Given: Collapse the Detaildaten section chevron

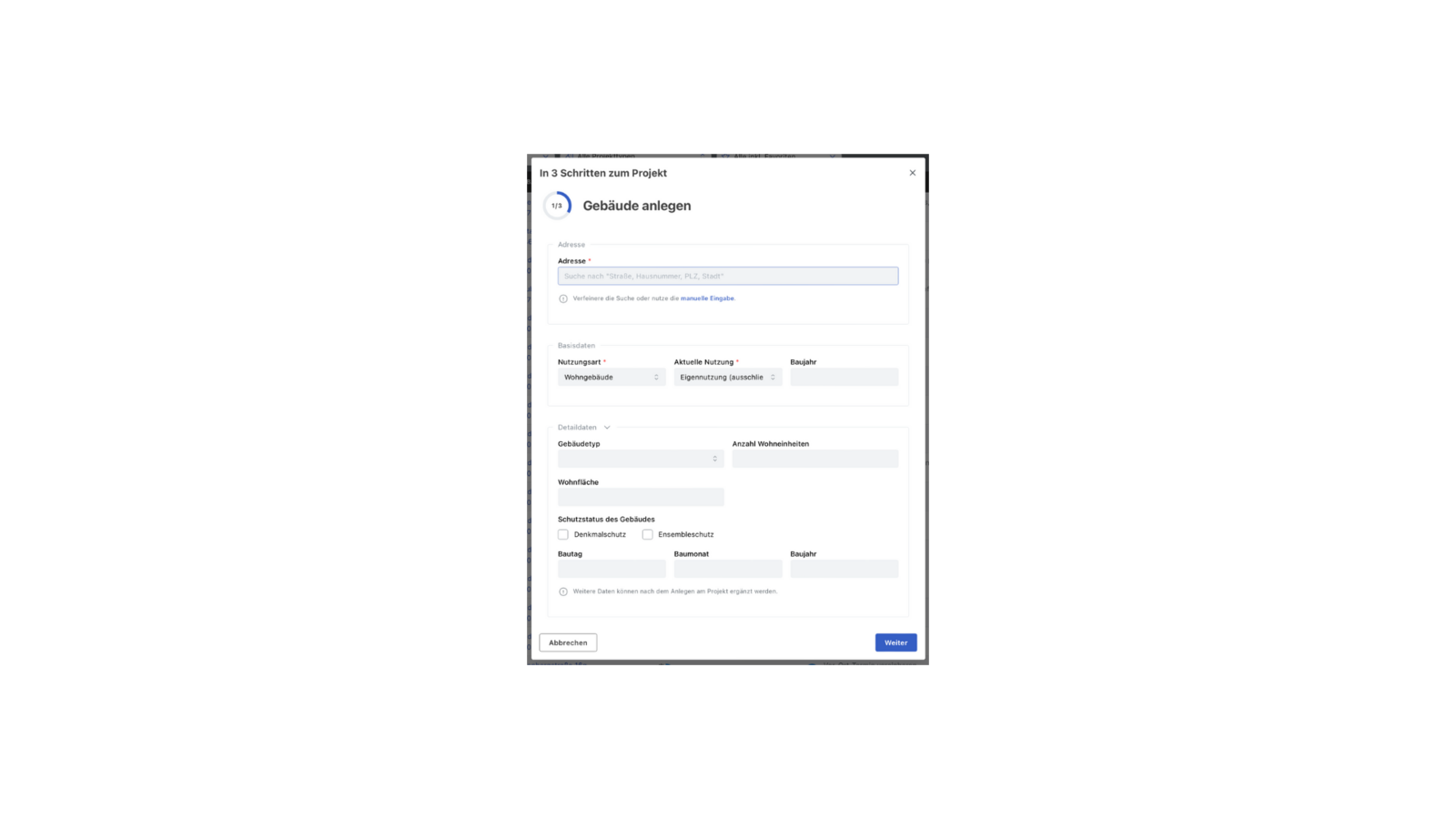Looking at the screenshot, I should (607, 428).
